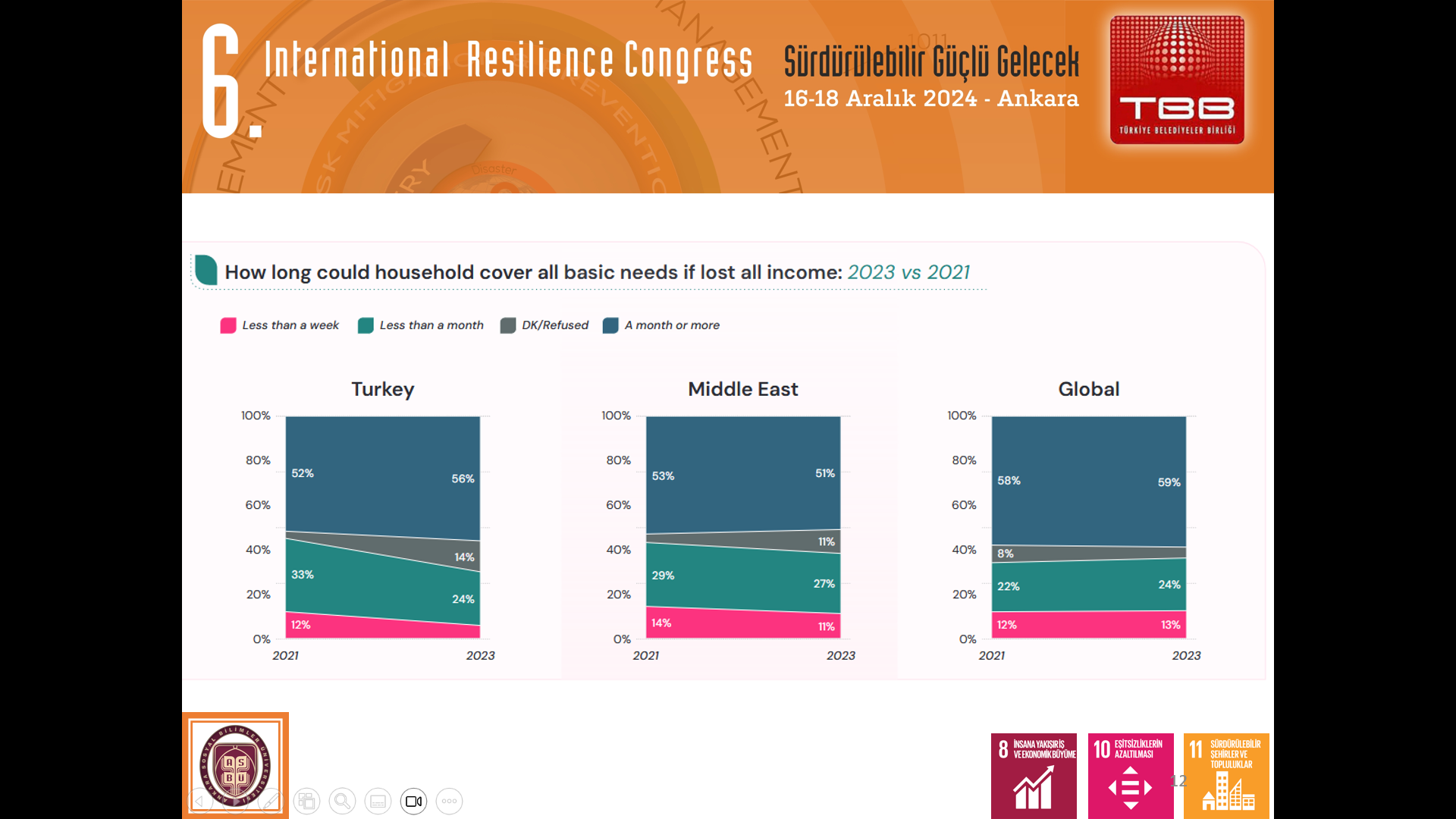The height and width of the screenshot is (819, 1456).
Task: Click '53%' value in Middle East chart
Action: click(x=663, y=476)
